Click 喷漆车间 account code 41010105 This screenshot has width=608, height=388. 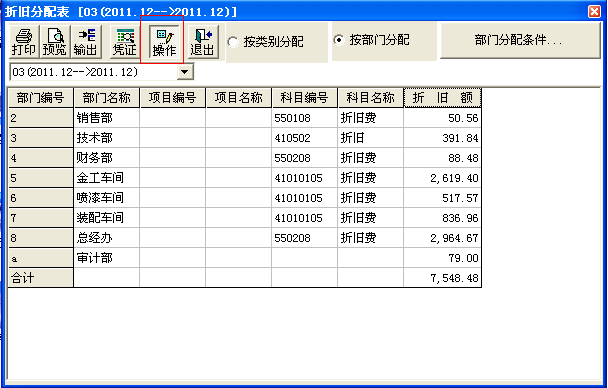[304, 198]
